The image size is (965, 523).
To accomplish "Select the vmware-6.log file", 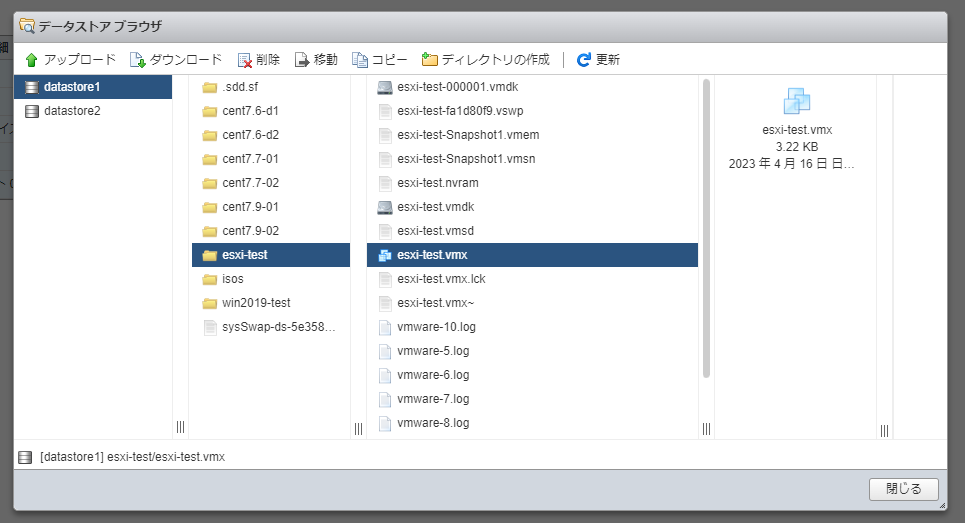I will (532, 375).
